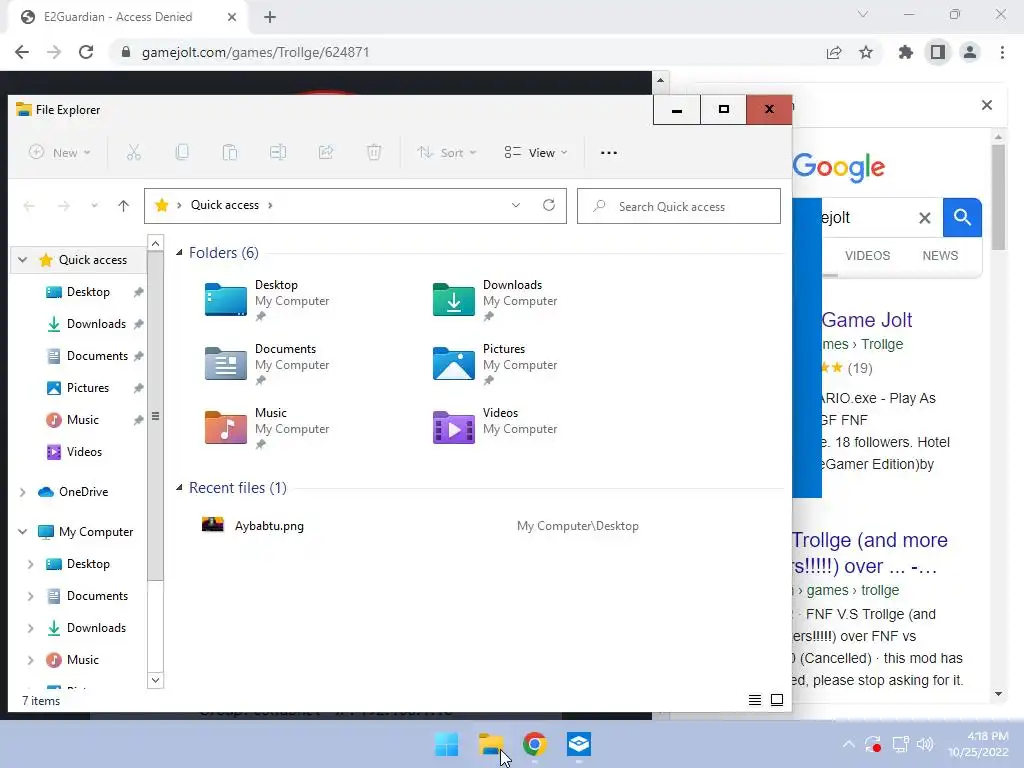Click the Cut scissors icon in File Explorer

click(134, 153)
